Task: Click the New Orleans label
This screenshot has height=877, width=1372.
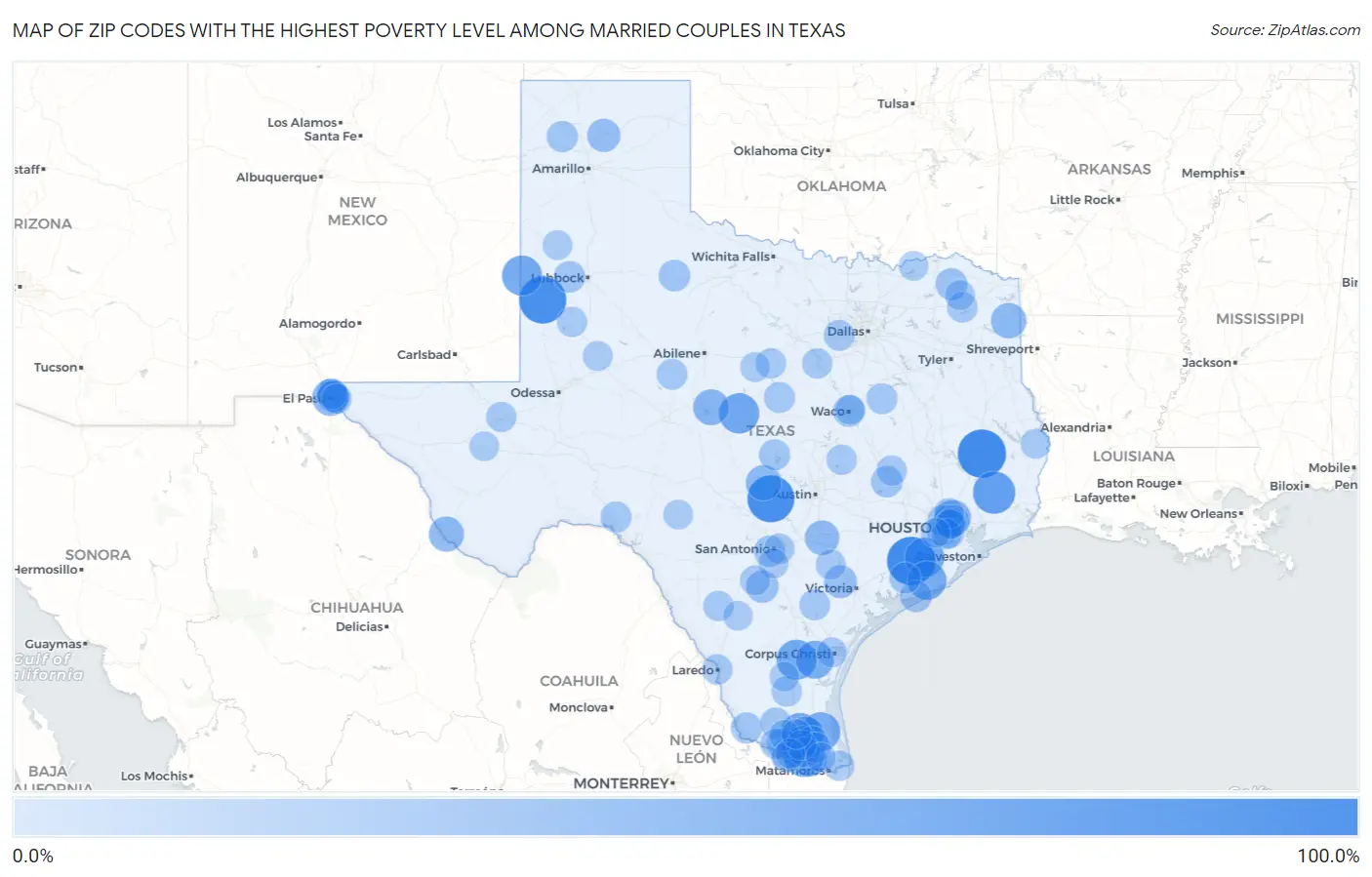Action: pyautogui.click(x=1199, y=514)
